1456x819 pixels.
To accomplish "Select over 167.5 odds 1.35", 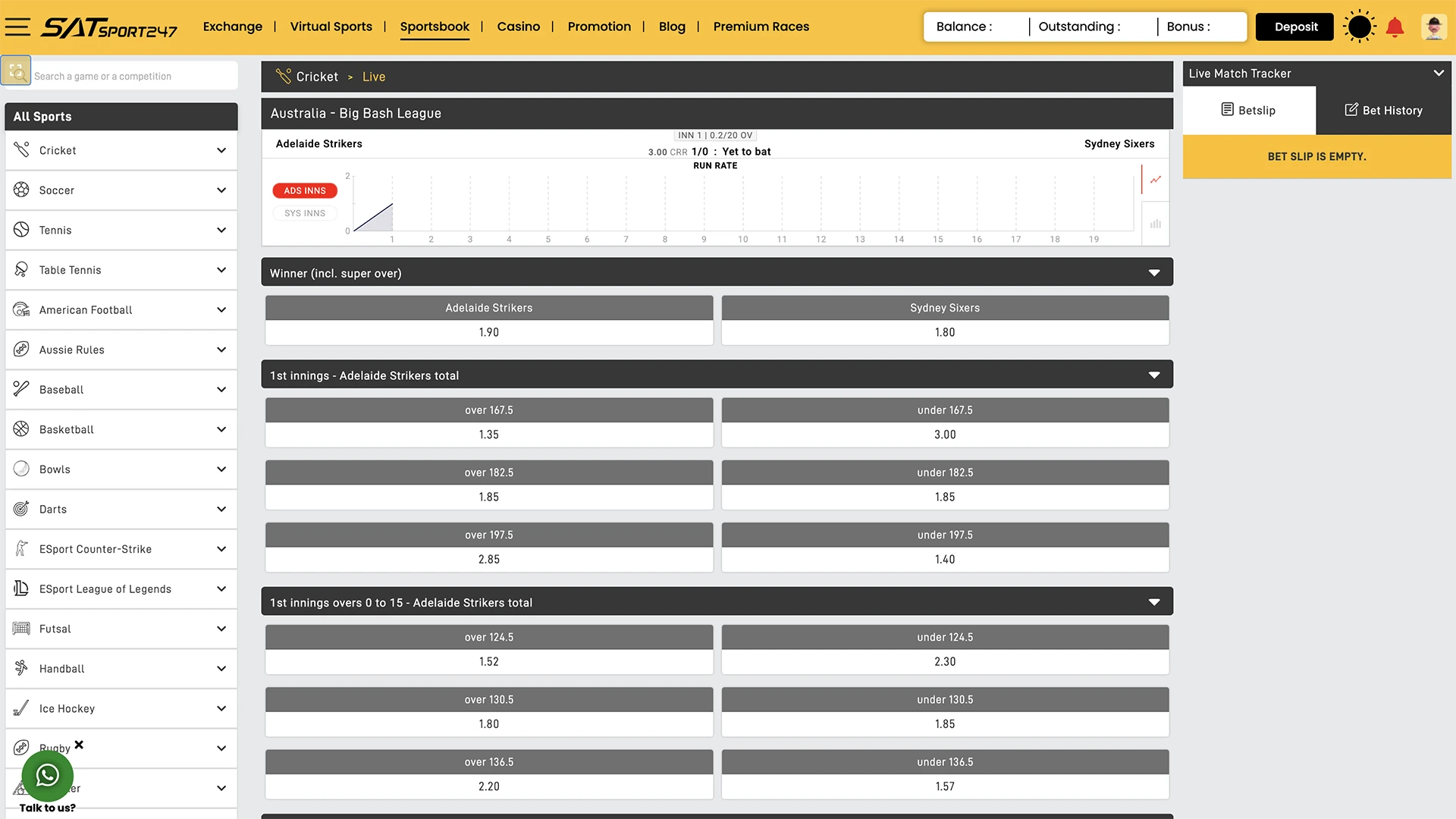I will [x=489, y=435].
